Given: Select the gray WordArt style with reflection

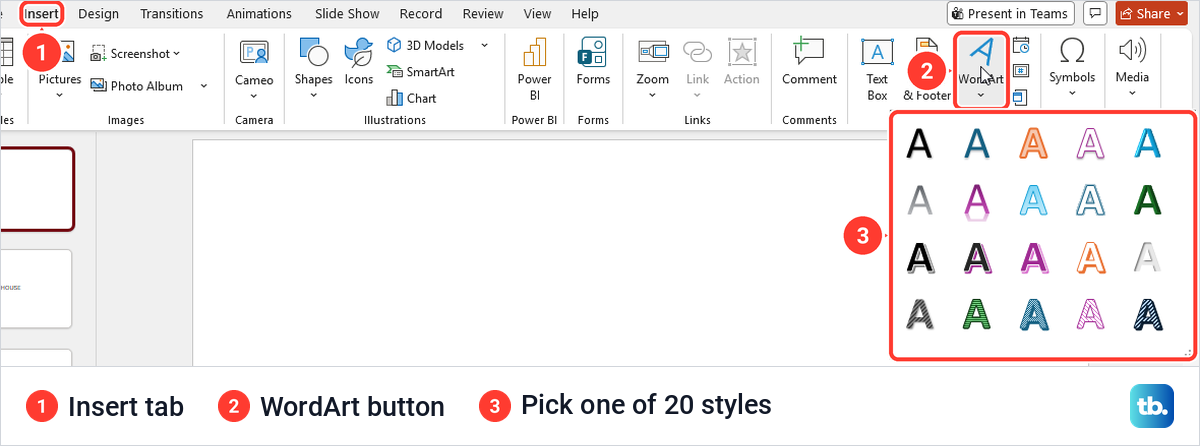Looking at the screenshot, I should click(920, 201).
